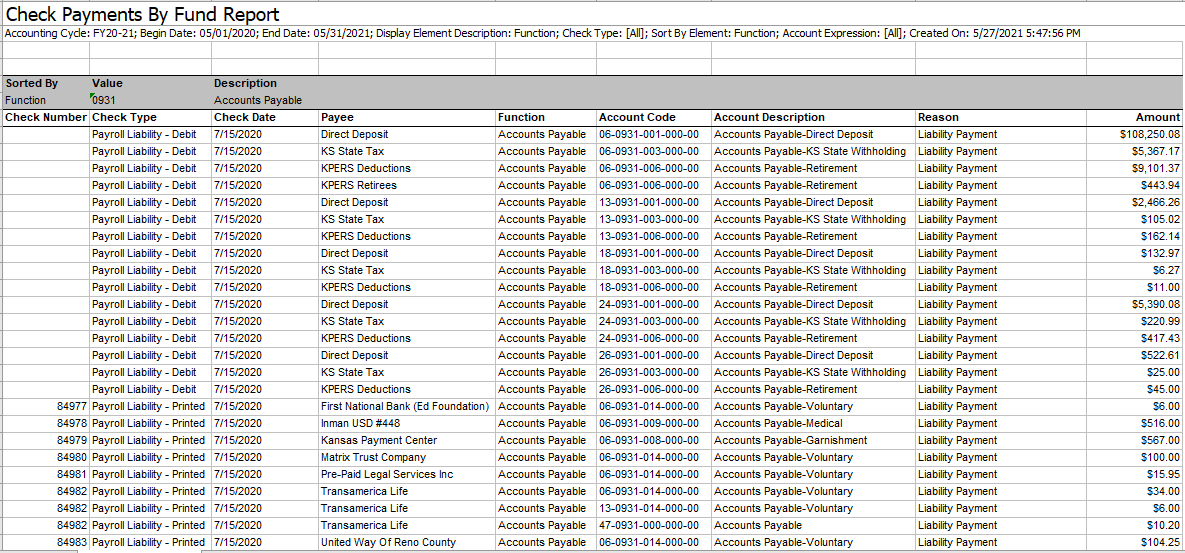Click check number 84979
This screenshot has width=1185, height=553.
(46, 440)
